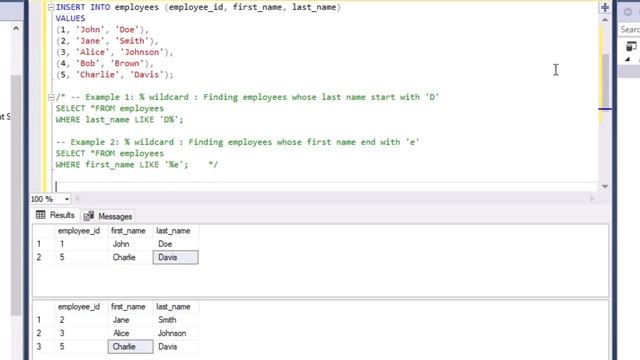Click the horizontal scrollbar left arrow
This screenshot has width=640, height=360.
click(x=78, y=199)
